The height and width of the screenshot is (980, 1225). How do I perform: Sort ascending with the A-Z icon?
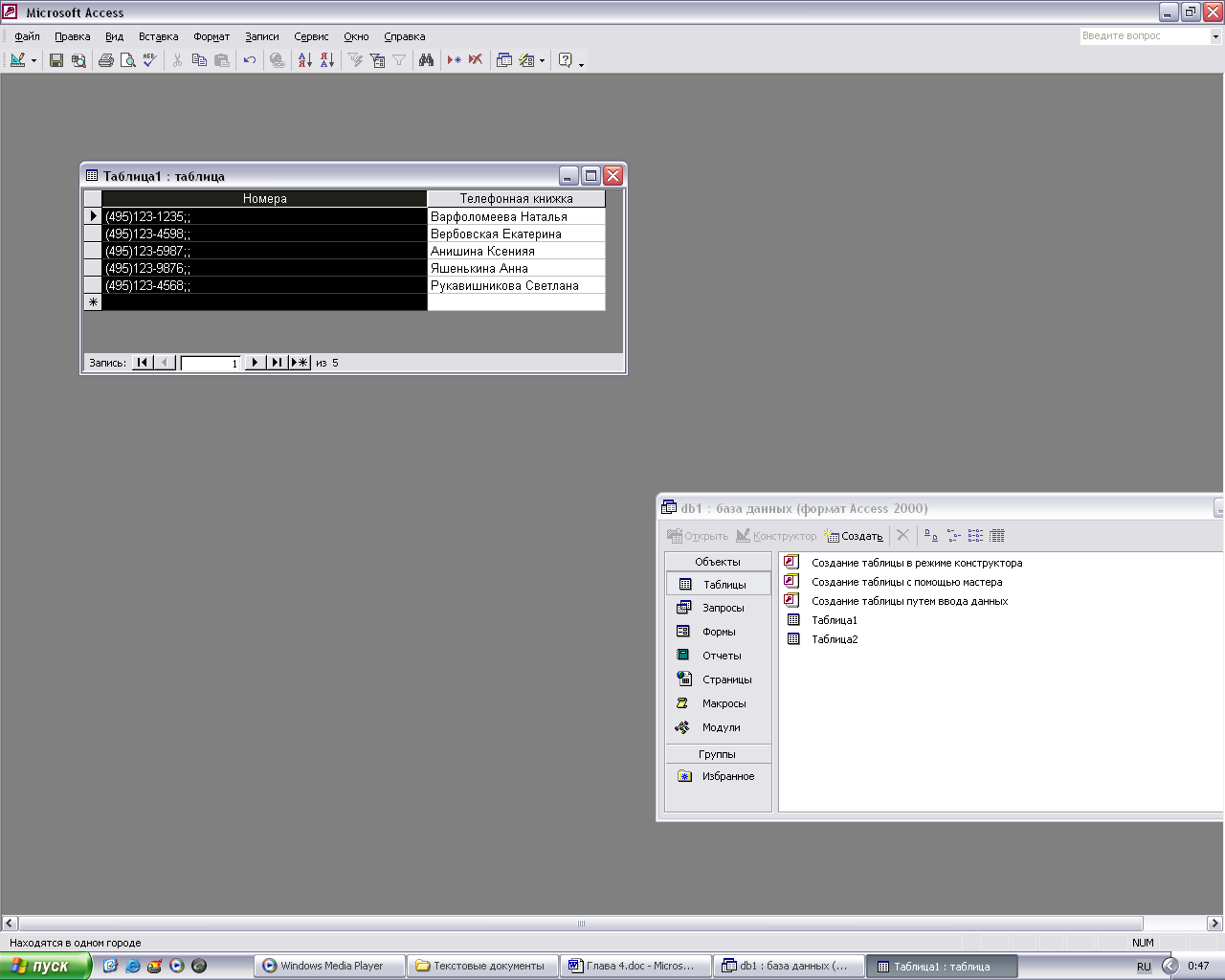(305, 60)
